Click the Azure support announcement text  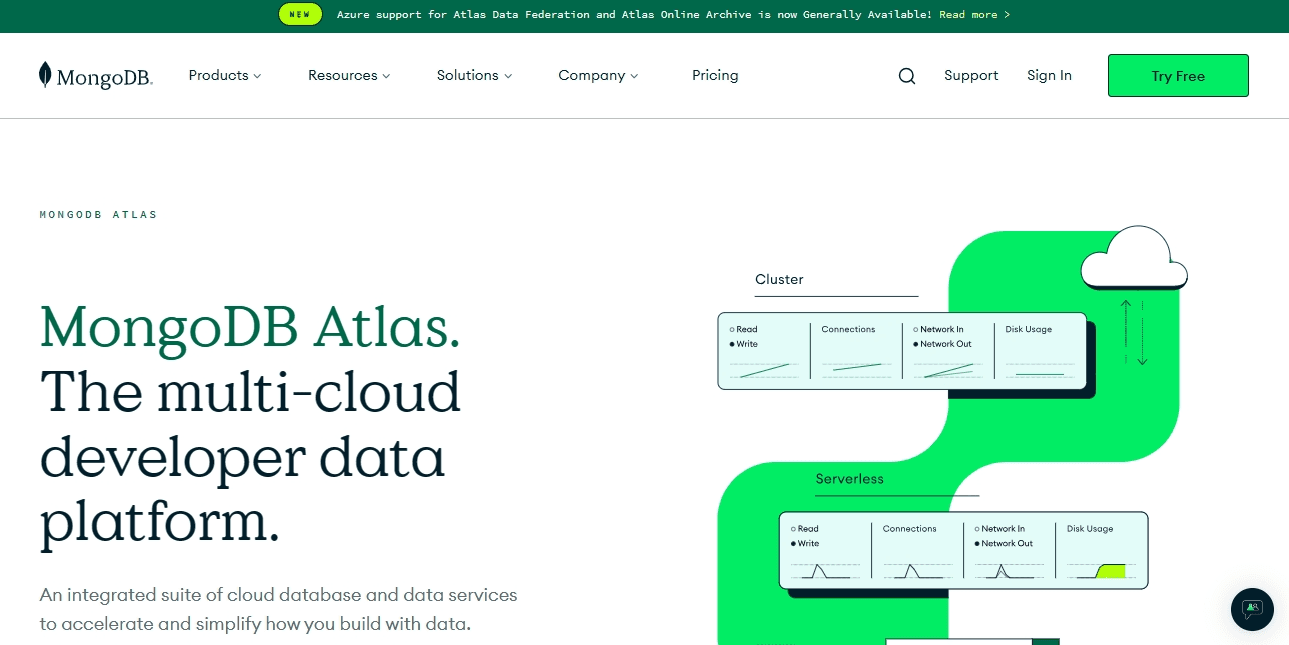[634, 15]
